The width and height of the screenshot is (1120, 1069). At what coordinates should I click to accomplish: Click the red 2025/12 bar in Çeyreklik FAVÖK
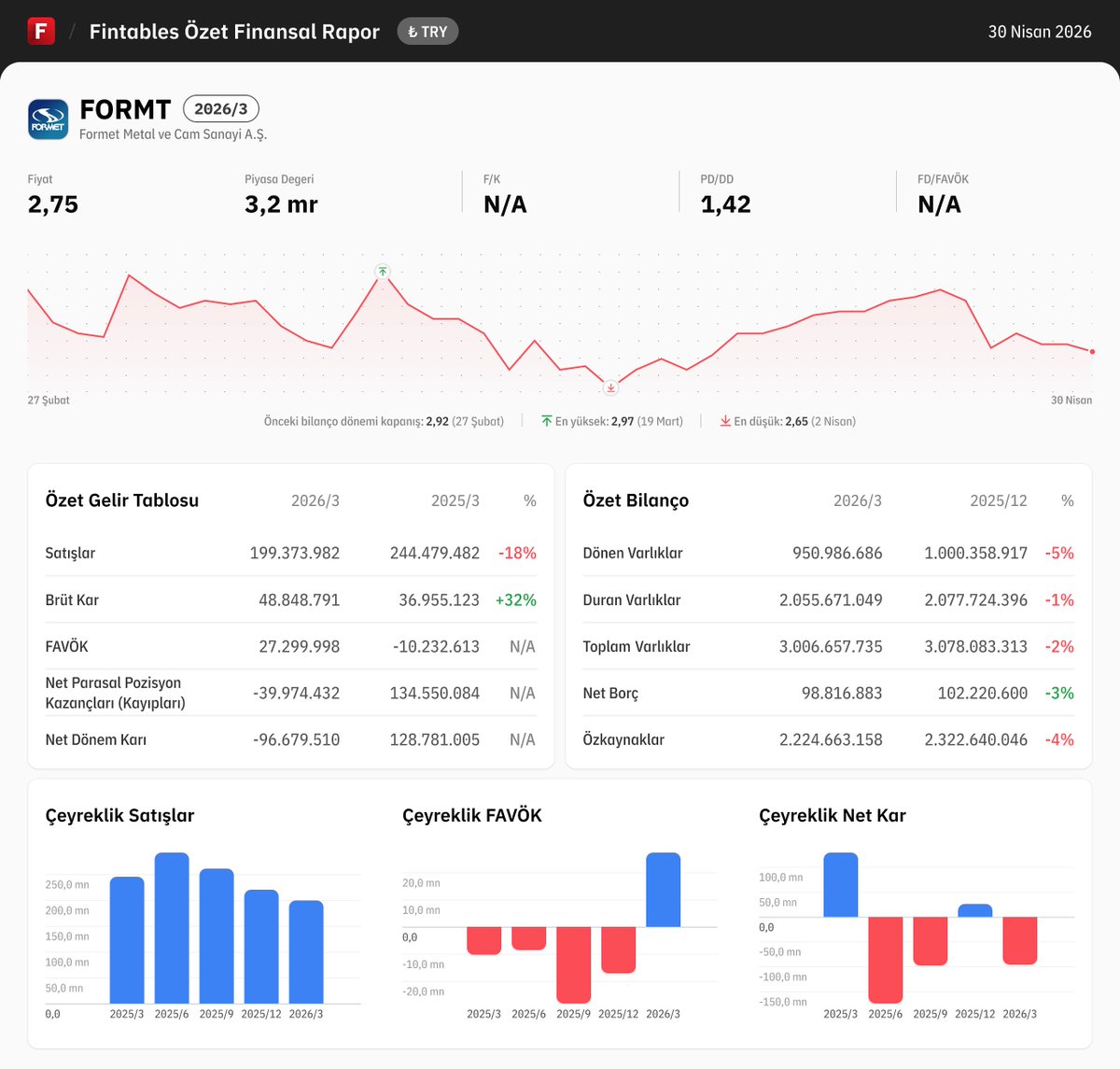(x=618, y=949)
